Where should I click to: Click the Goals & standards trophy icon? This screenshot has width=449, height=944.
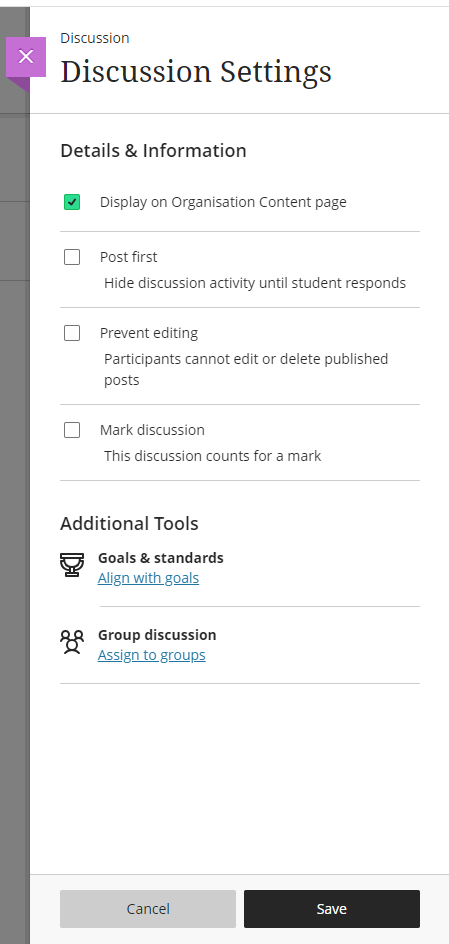(72, 565)
